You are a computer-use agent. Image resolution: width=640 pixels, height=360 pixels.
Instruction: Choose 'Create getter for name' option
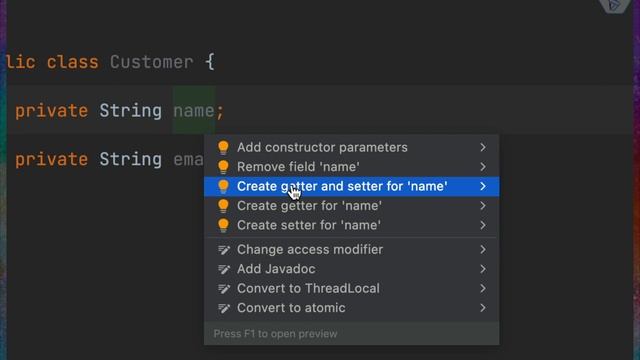click(x=351, y=206)
